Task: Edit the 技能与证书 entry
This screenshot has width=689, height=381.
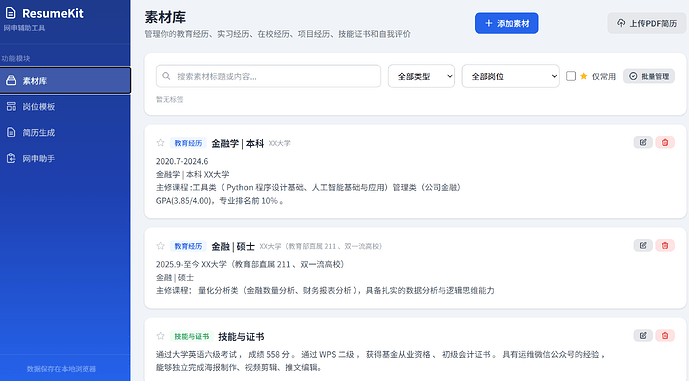Action: point(643,336)
